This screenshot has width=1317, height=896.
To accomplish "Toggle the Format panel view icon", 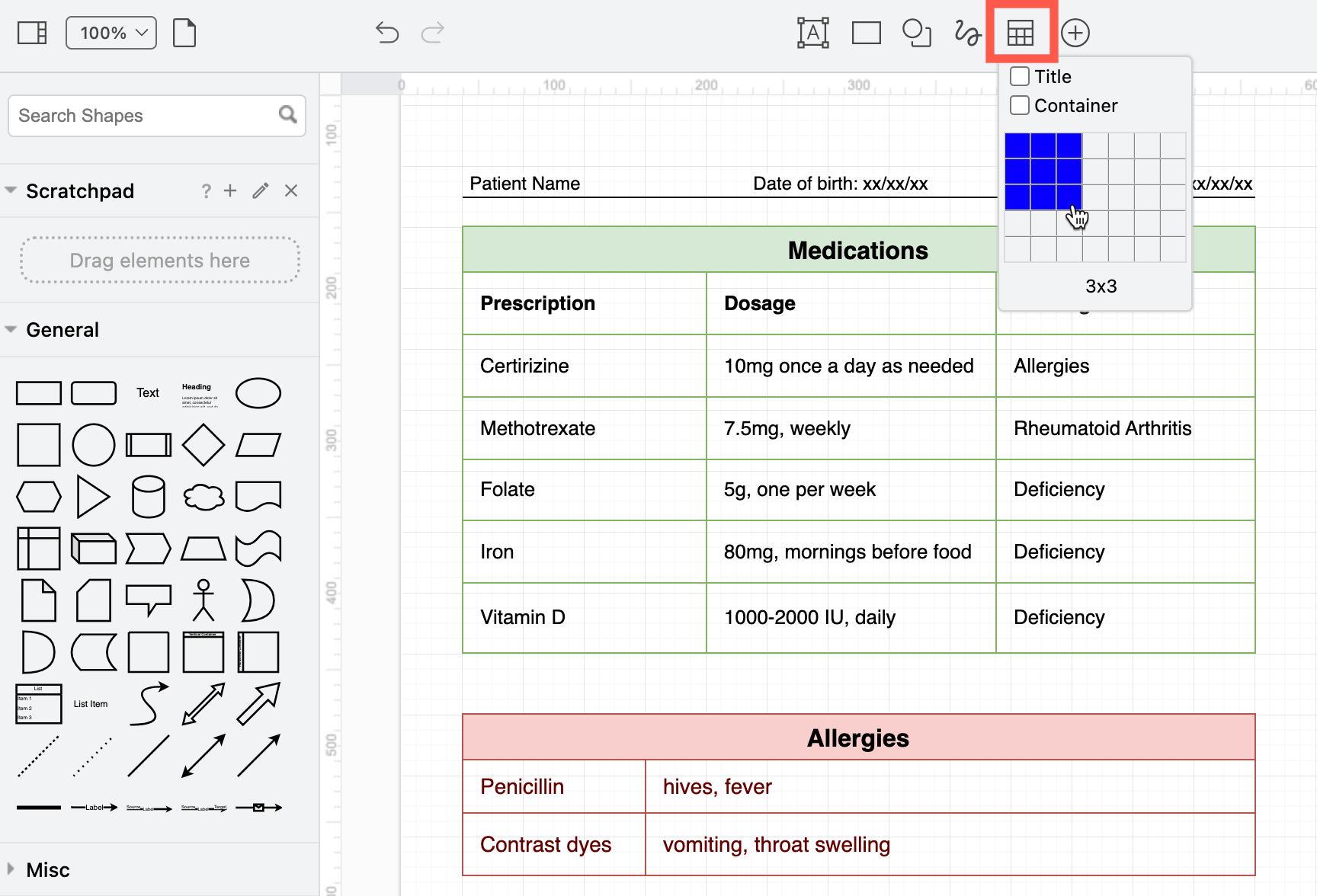I will 31,32.
